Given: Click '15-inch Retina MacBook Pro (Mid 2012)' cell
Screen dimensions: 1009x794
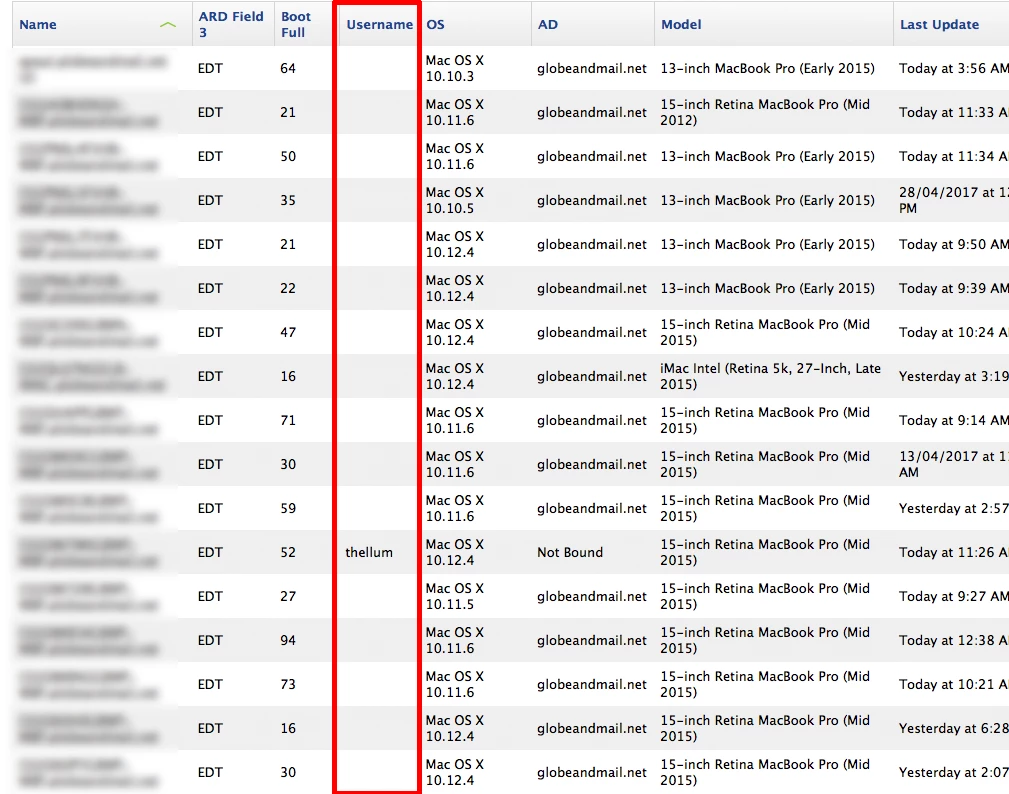Looking at the screenshot, I should pyautogui.click(x=764, y=112).
